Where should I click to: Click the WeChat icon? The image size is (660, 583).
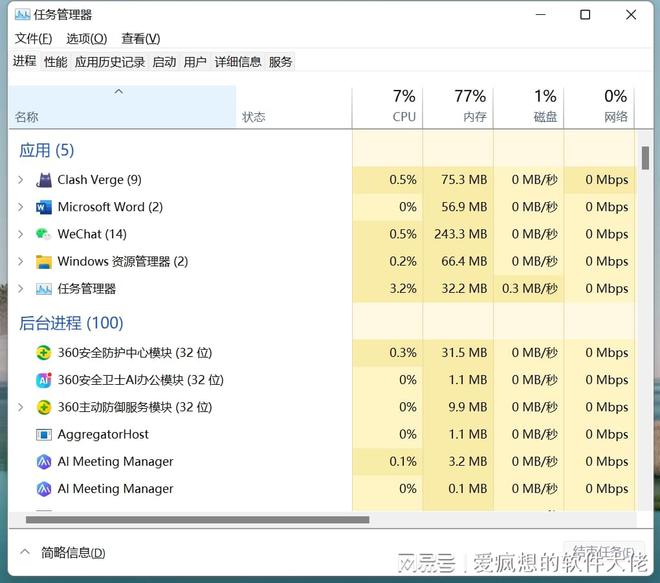(44, 234)
